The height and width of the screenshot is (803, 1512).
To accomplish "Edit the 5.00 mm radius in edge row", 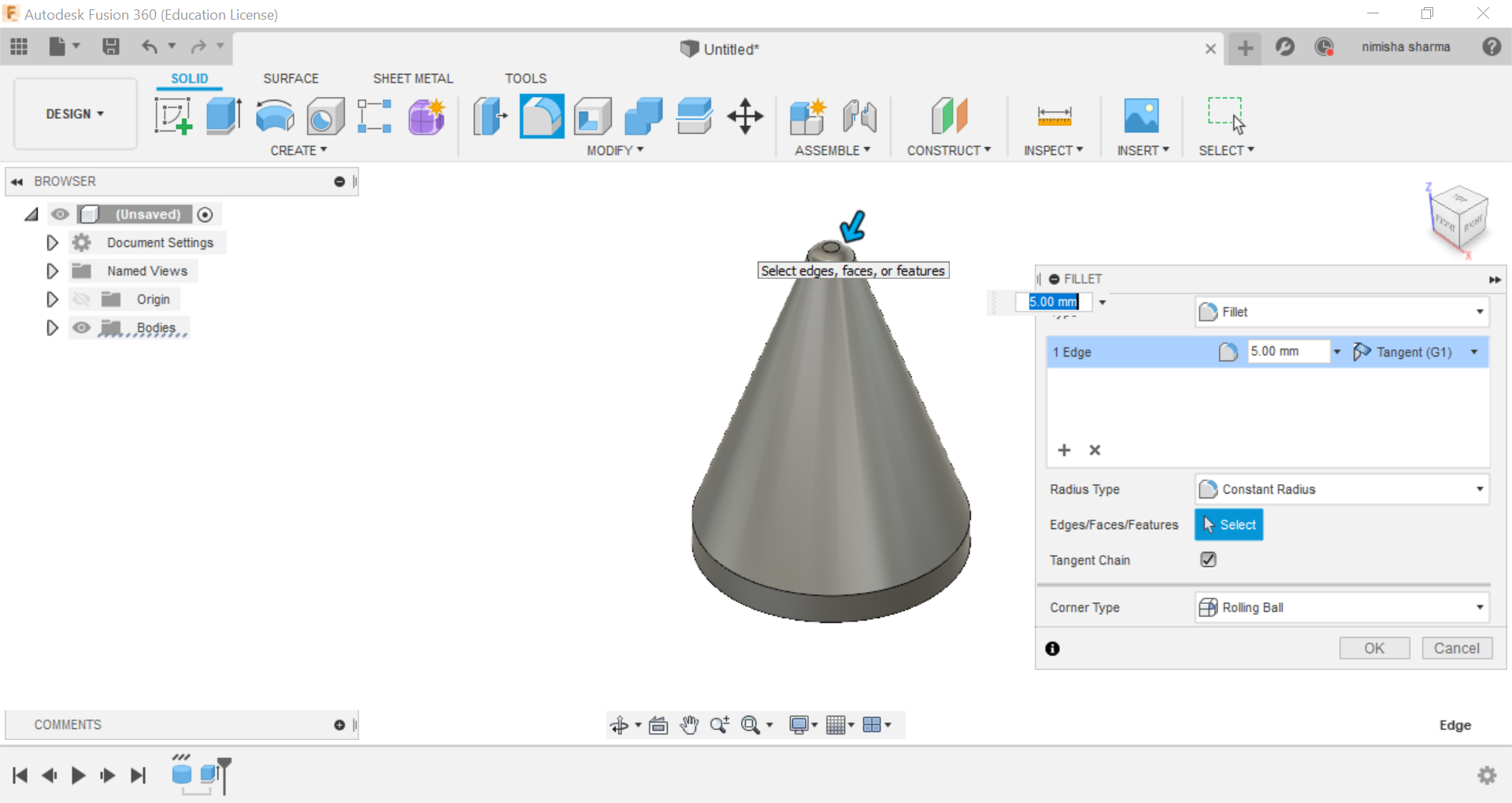I will point(1288,351).
